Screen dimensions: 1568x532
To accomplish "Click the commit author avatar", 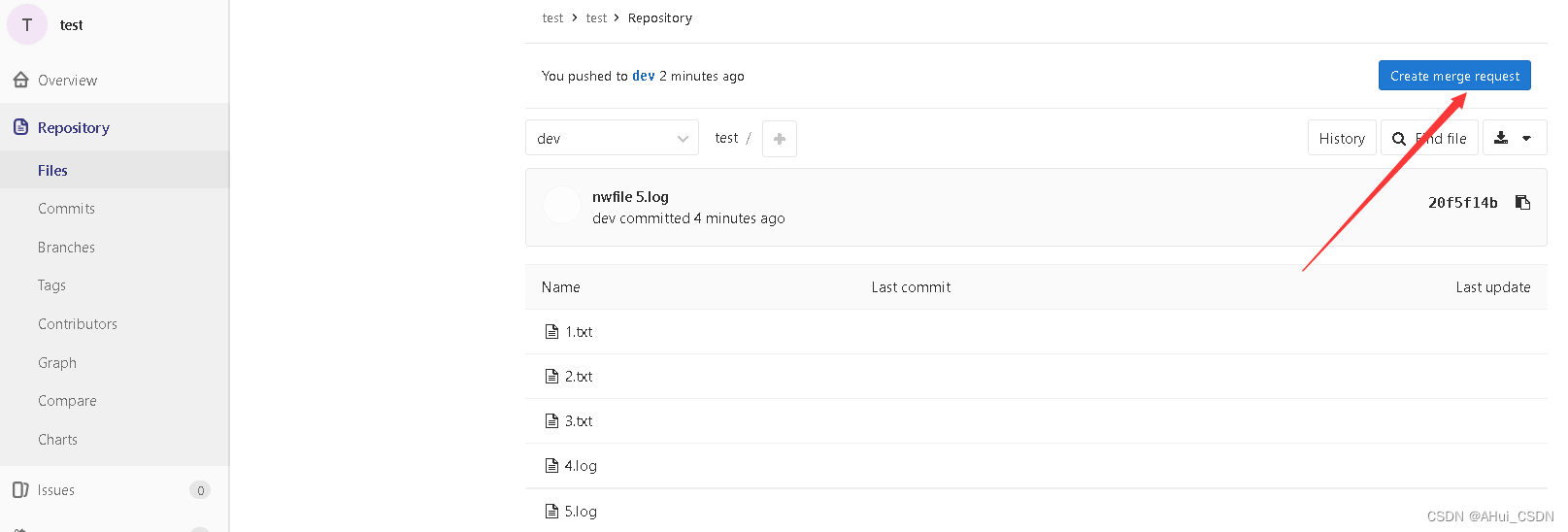I will [562, 206].
